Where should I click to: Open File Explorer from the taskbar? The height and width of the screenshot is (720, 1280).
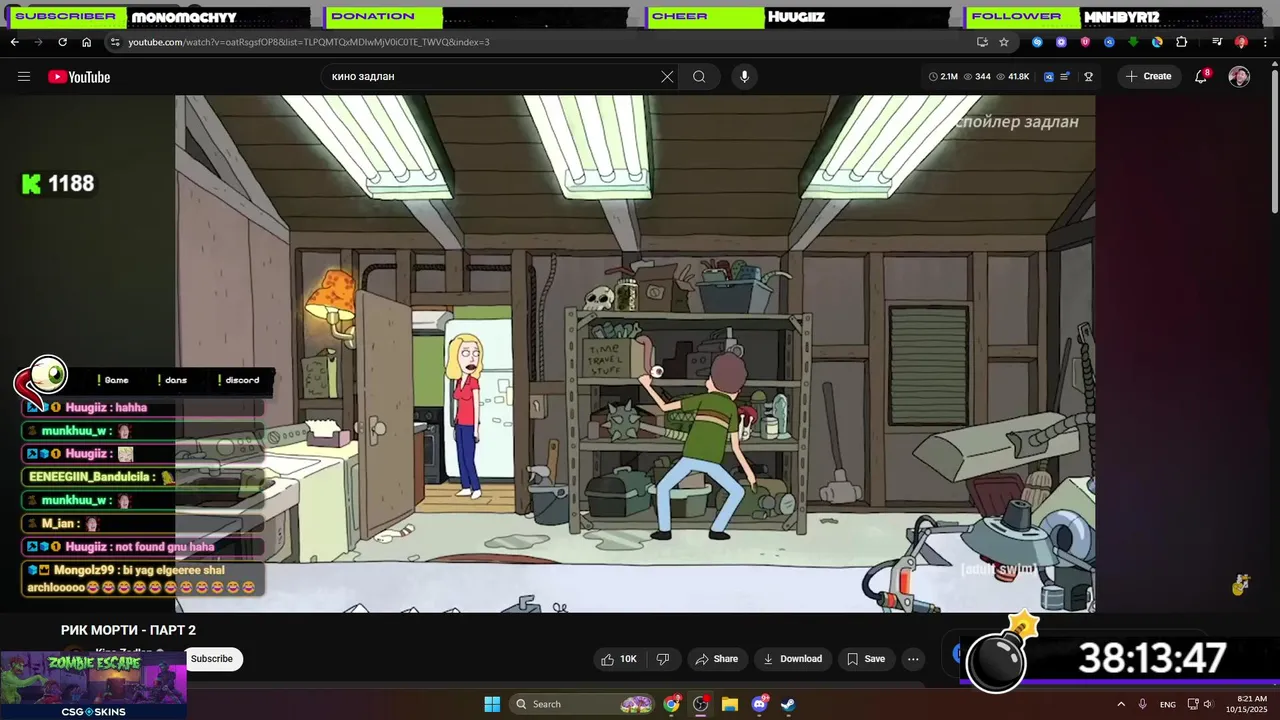tap(730, 704)
